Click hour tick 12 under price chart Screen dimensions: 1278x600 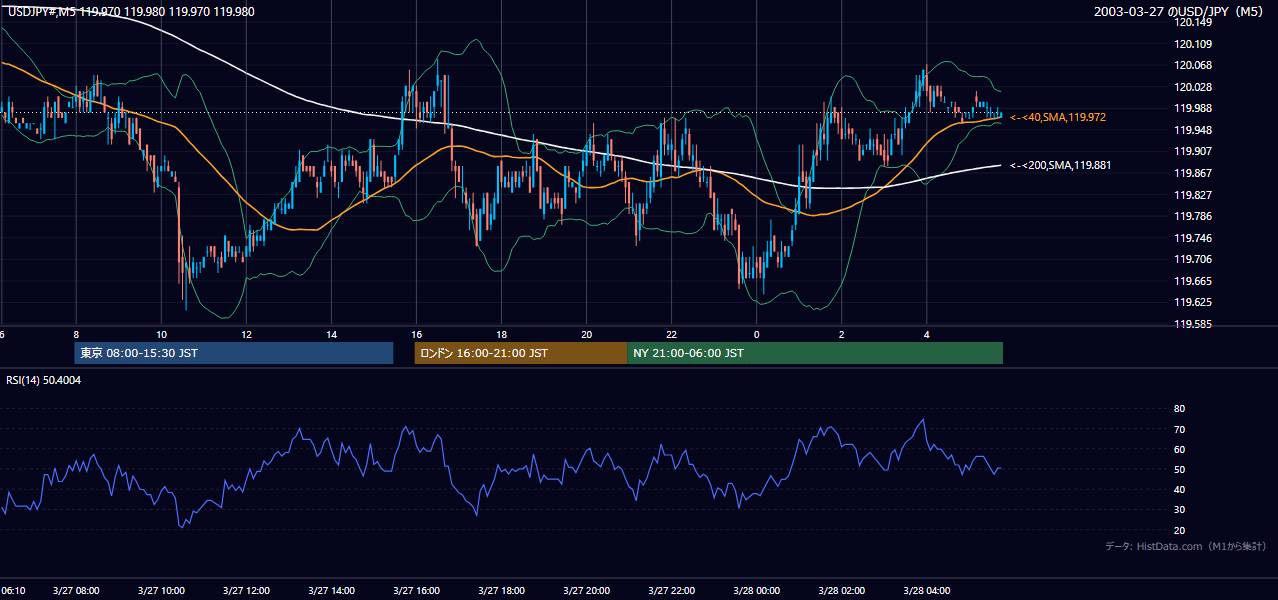[246, 334]
